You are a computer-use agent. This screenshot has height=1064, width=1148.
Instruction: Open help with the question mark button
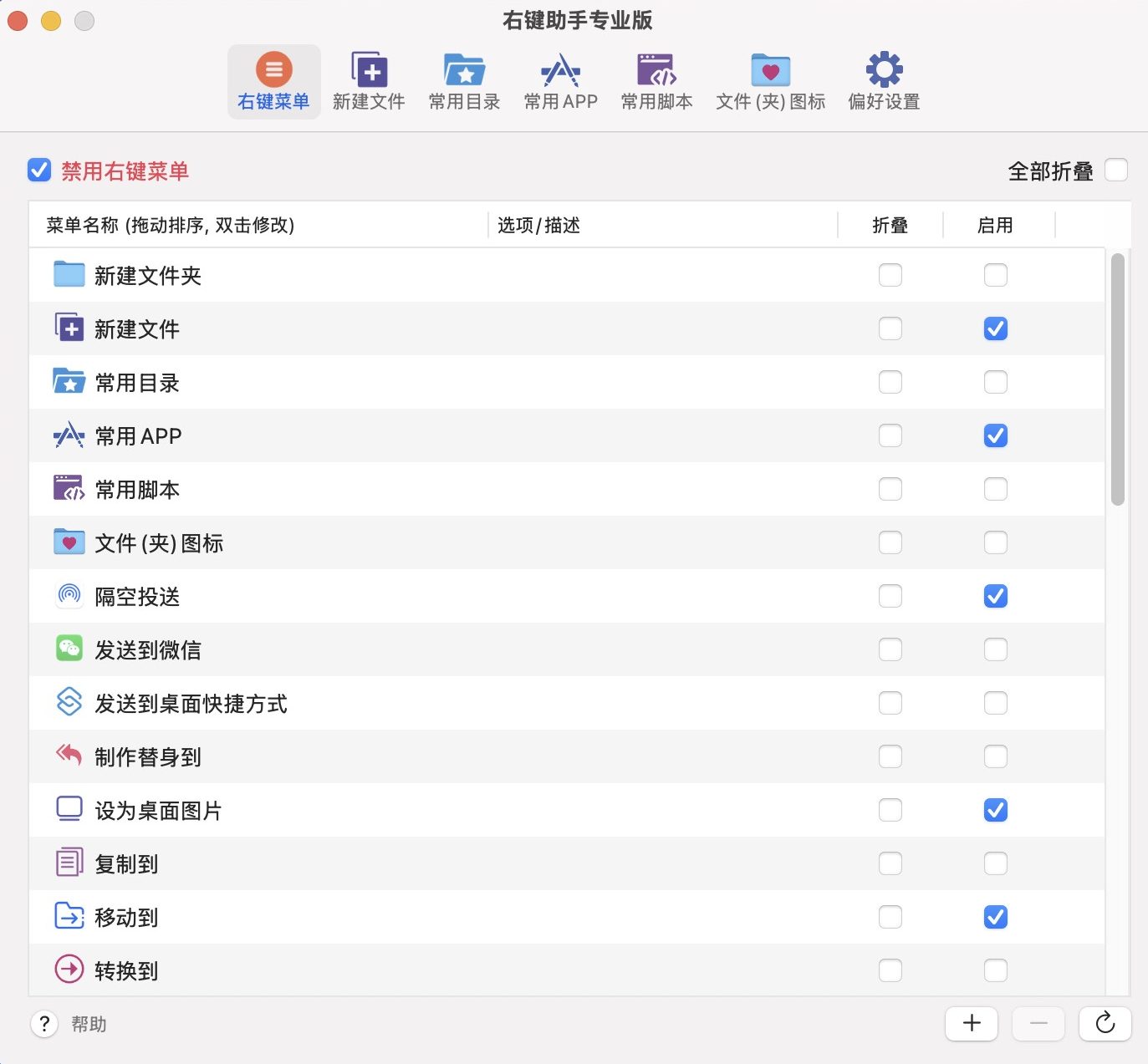point(44,1024)
